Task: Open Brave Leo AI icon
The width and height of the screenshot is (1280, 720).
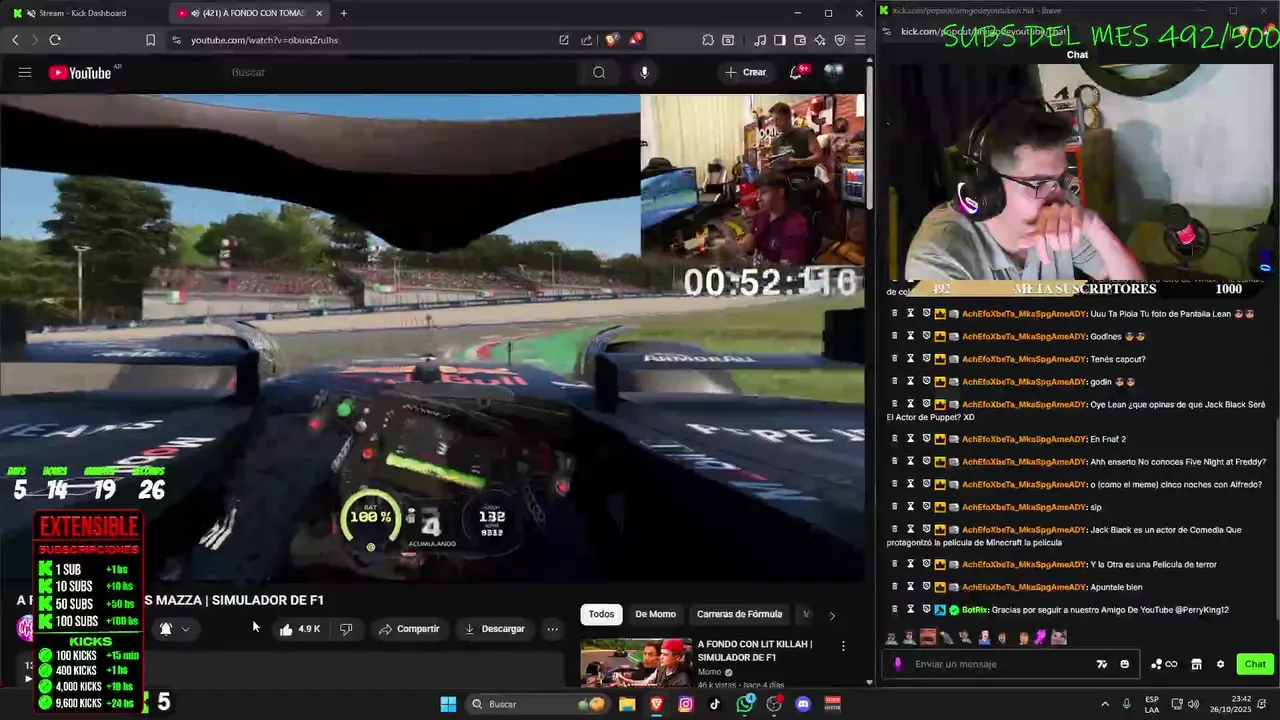Action: coord(820,40)
